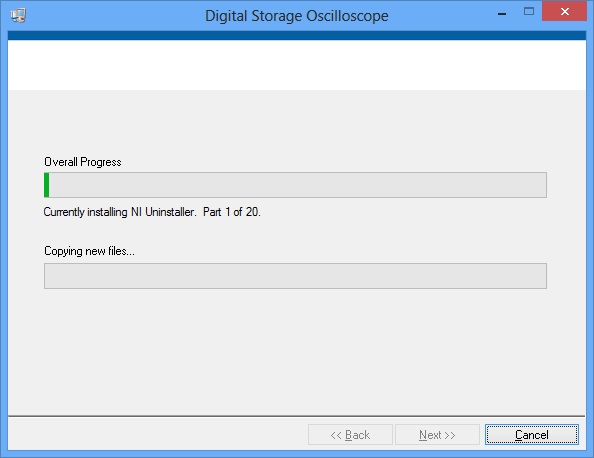Click the installer icon in title bar
Screen dimensions: 594x458
18,16
